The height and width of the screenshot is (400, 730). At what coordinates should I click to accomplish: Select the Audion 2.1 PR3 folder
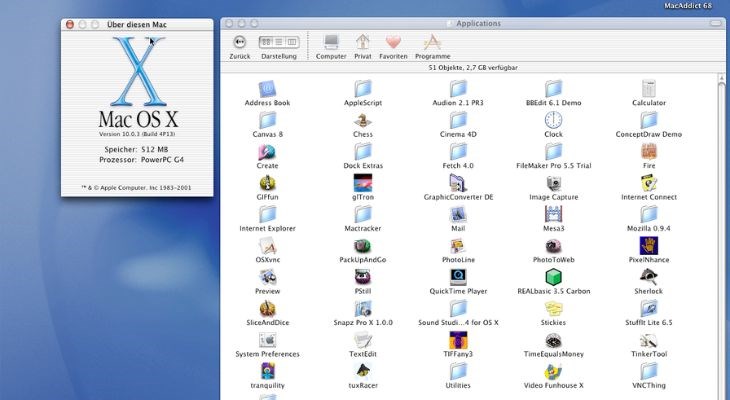click(458, 88)
